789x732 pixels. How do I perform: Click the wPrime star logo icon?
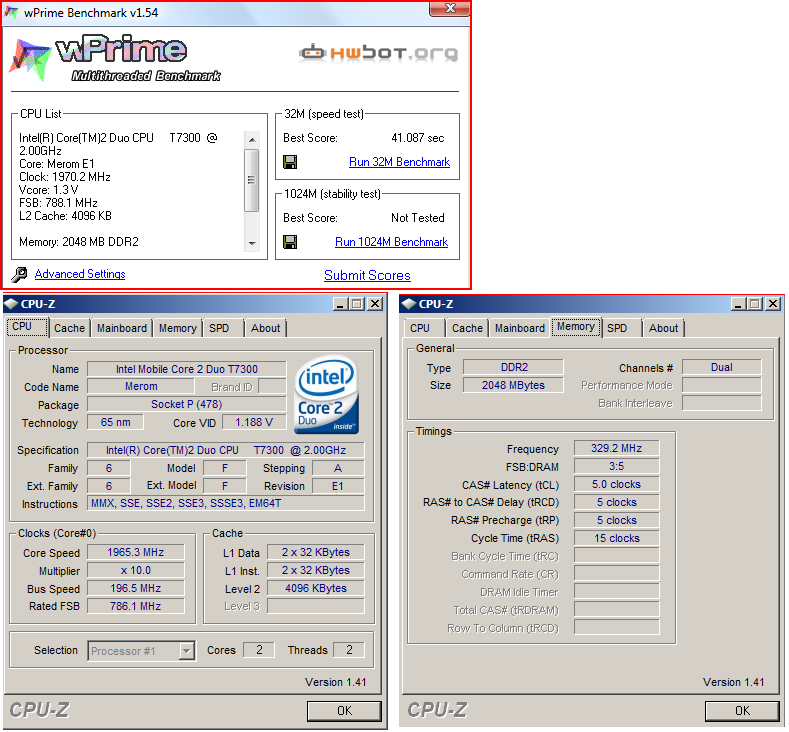coord(30,59)
